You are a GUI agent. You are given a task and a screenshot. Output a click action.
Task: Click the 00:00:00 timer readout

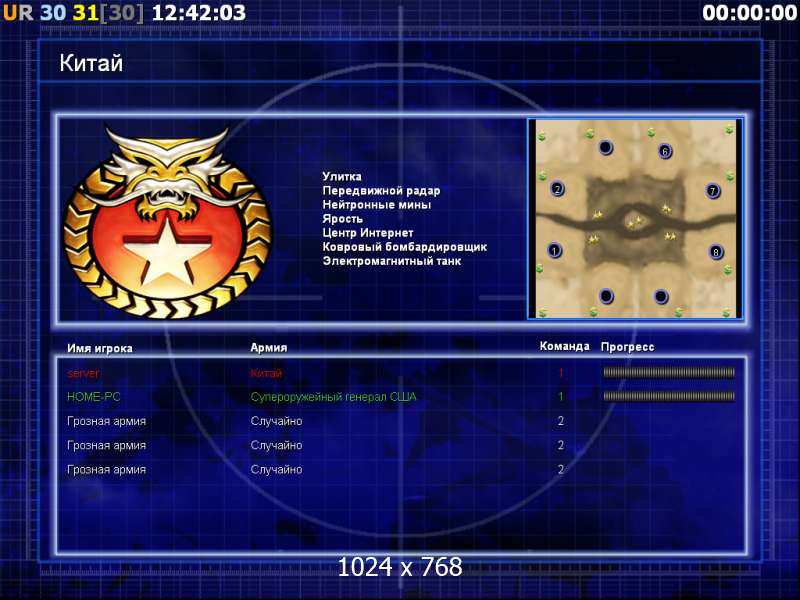749,13
